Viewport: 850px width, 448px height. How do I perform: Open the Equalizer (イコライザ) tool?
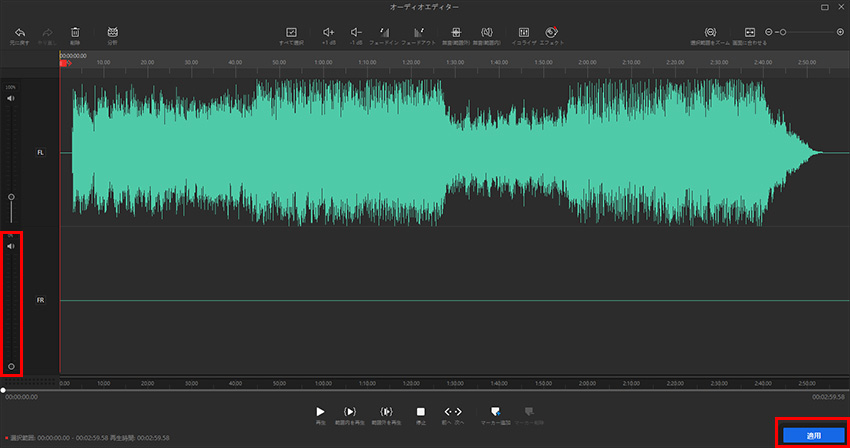523,33
